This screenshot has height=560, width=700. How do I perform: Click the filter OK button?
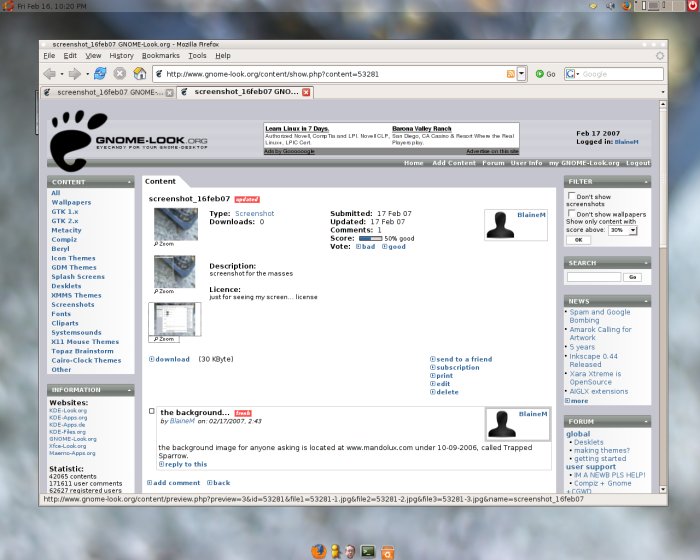[579, 240]
